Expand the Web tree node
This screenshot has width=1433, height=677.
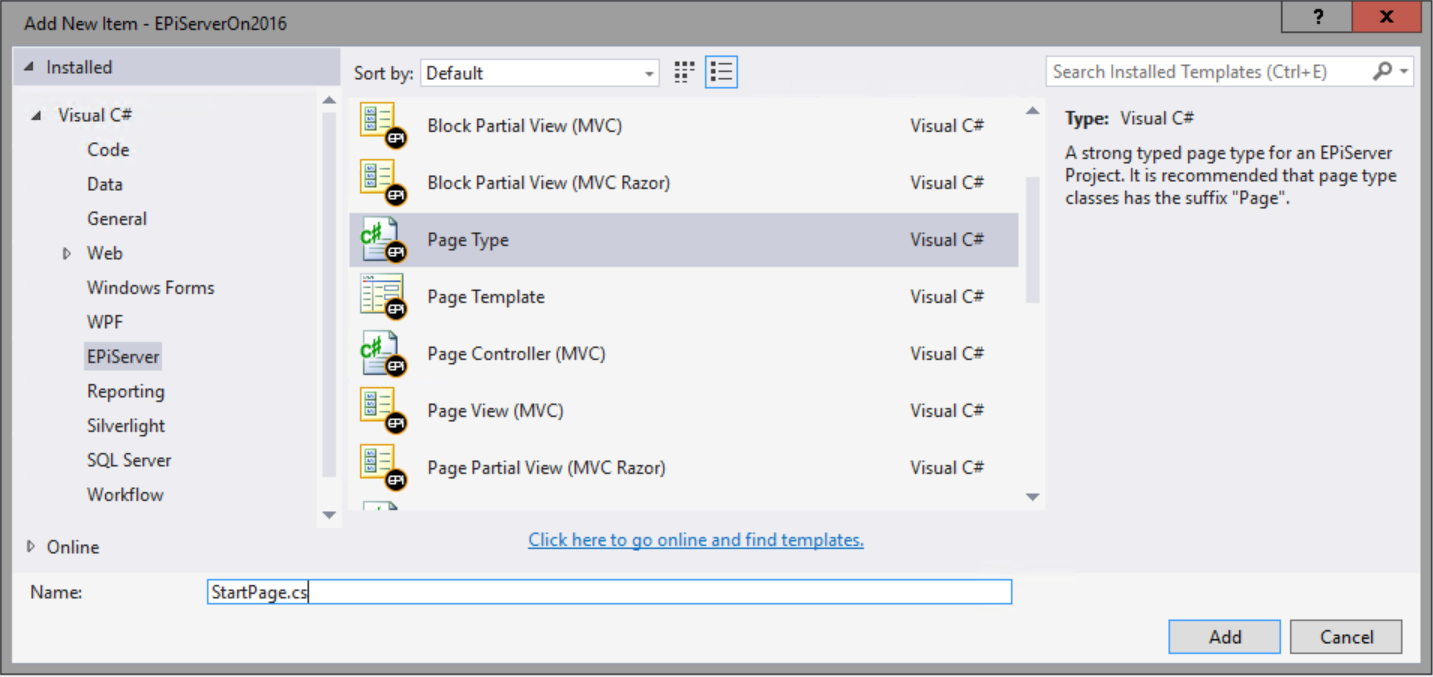coord(67,254)
